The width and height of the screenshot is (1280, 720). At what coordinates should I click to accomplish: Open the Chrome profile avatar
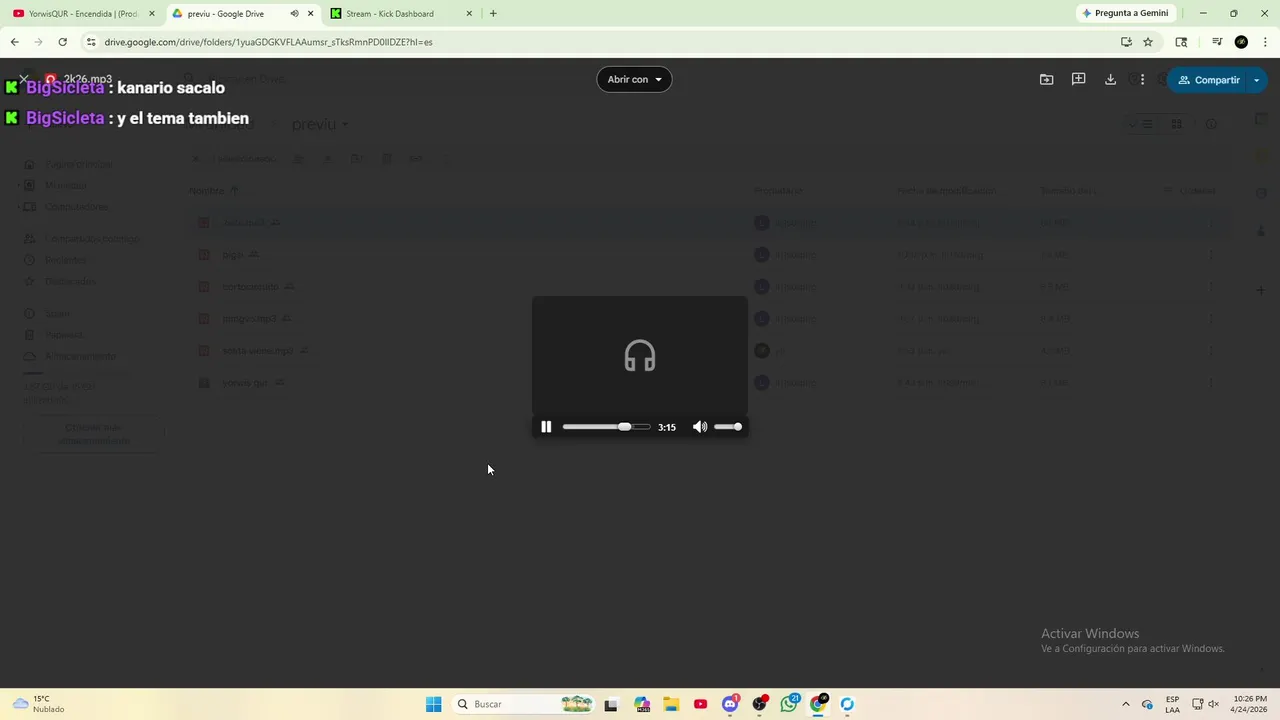coord(1241,42)
